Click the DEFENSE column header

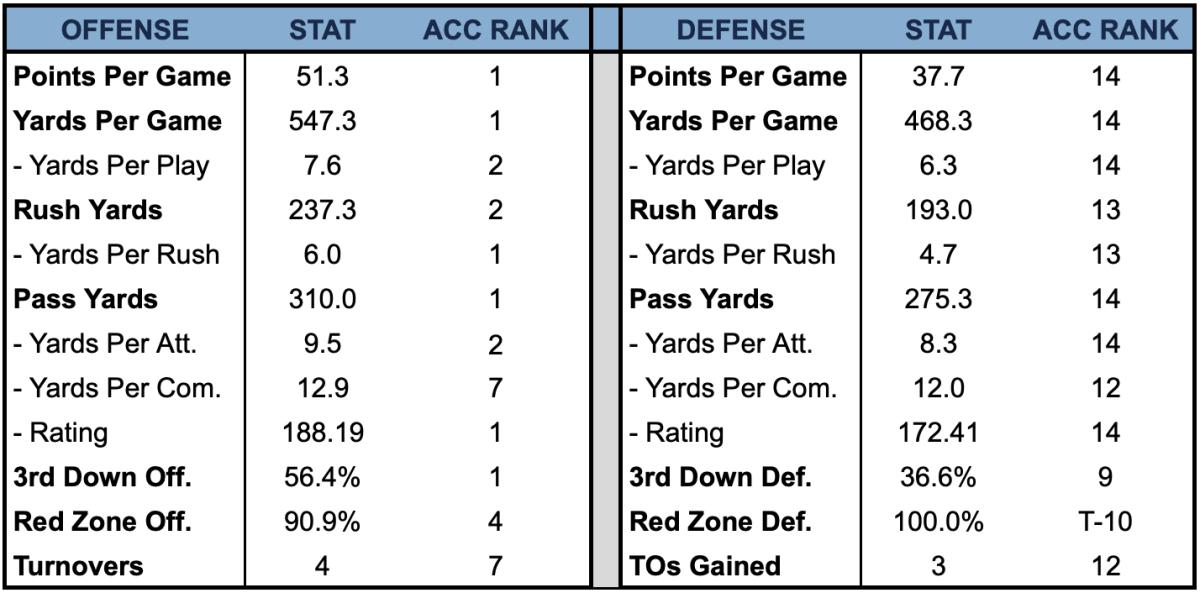[x=740, y=30]
